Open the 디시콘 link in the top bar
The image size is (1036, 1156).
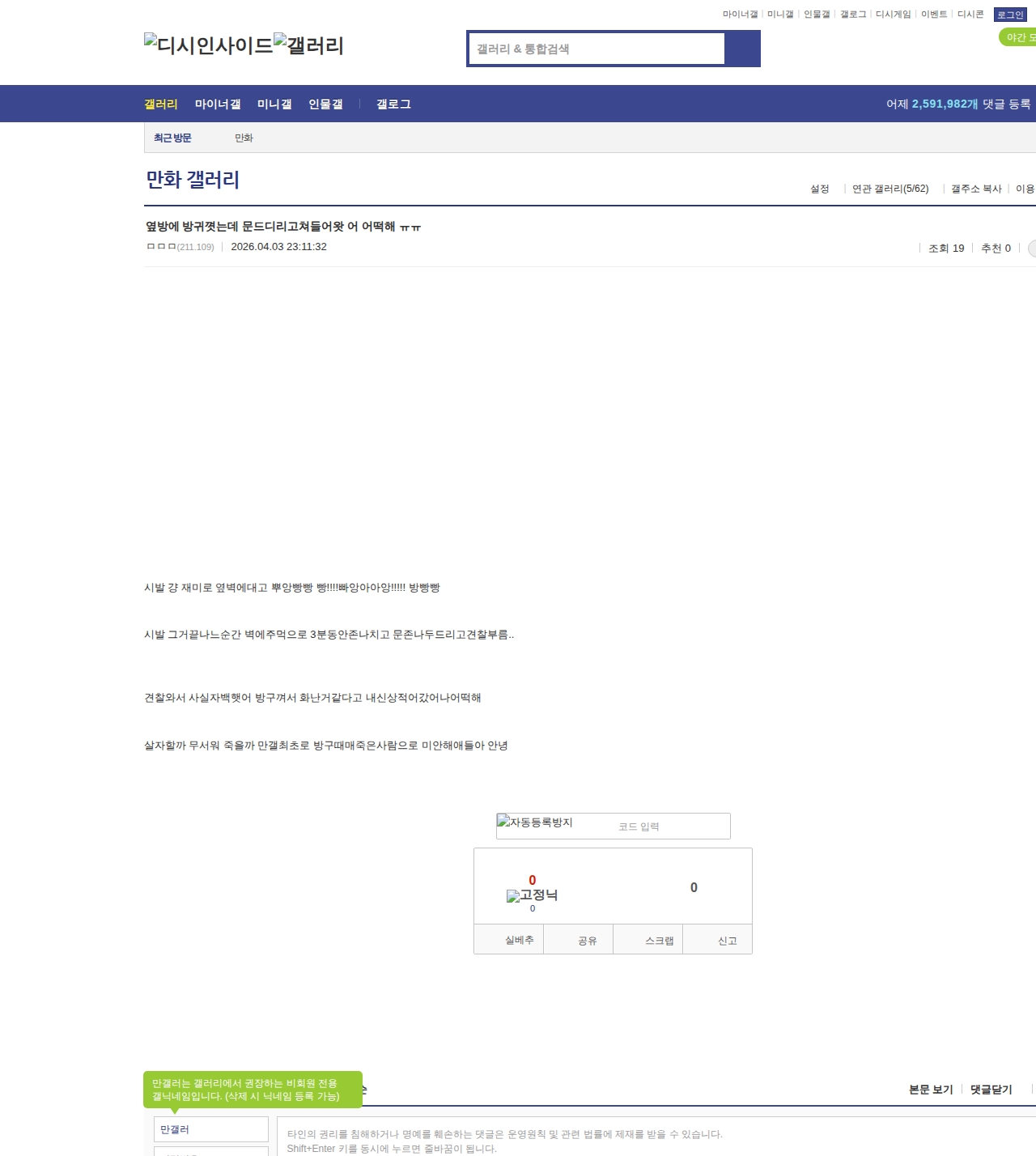tap(970, 15)
